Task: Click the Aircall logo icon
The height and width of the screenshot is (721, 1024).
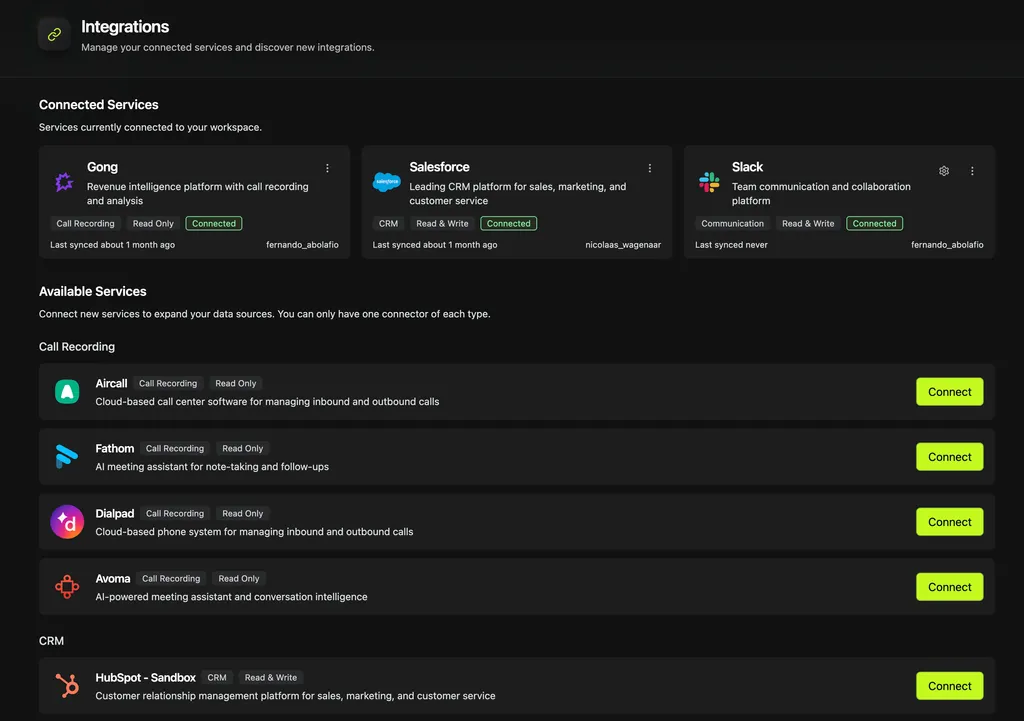Action: tap(67, 392)
